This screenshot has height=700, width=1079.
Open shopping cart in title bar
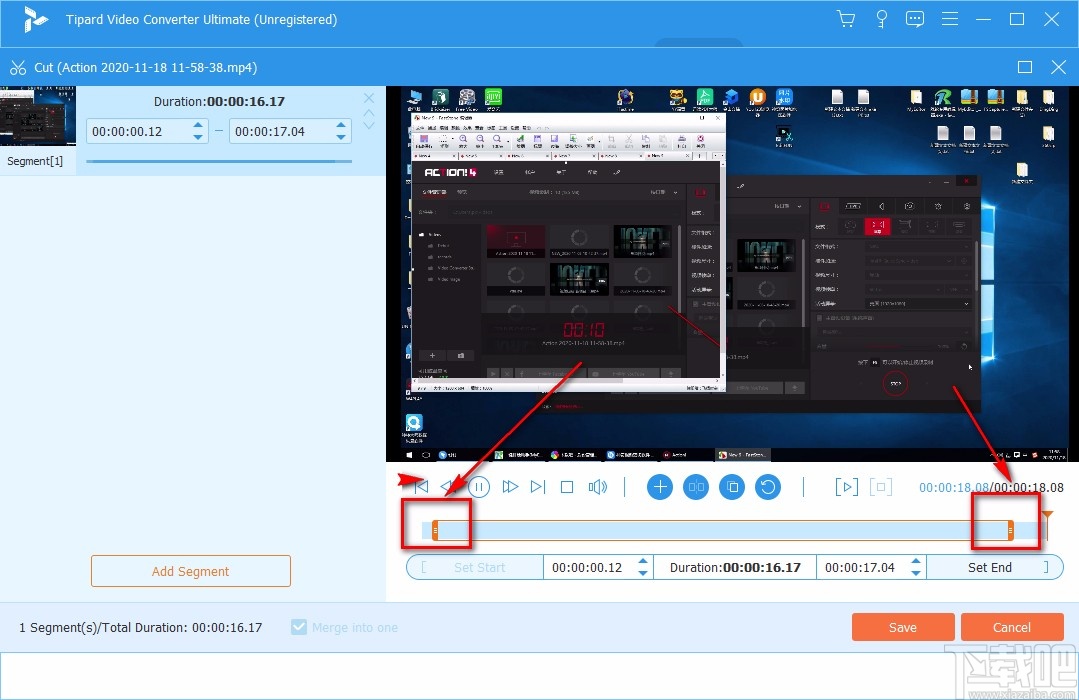click(x=846, y=19)
